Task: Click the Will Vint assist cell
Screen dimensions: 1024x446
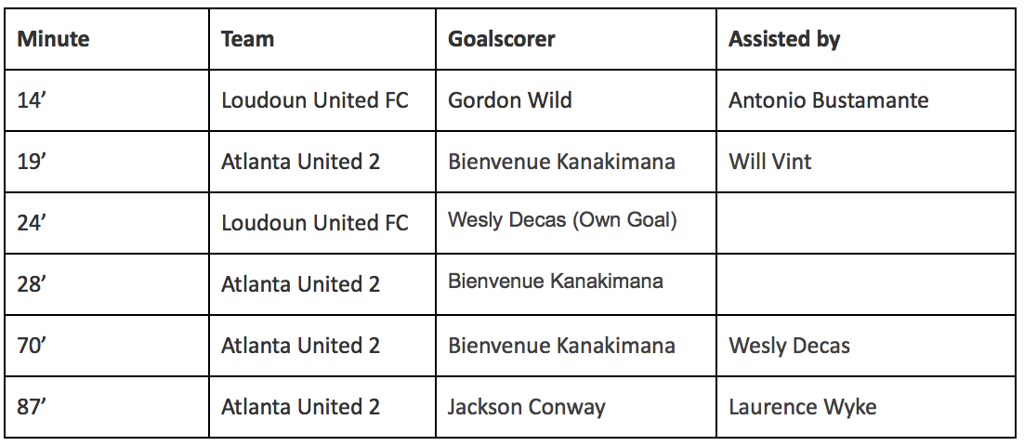Action: click(x=866, y=161)
